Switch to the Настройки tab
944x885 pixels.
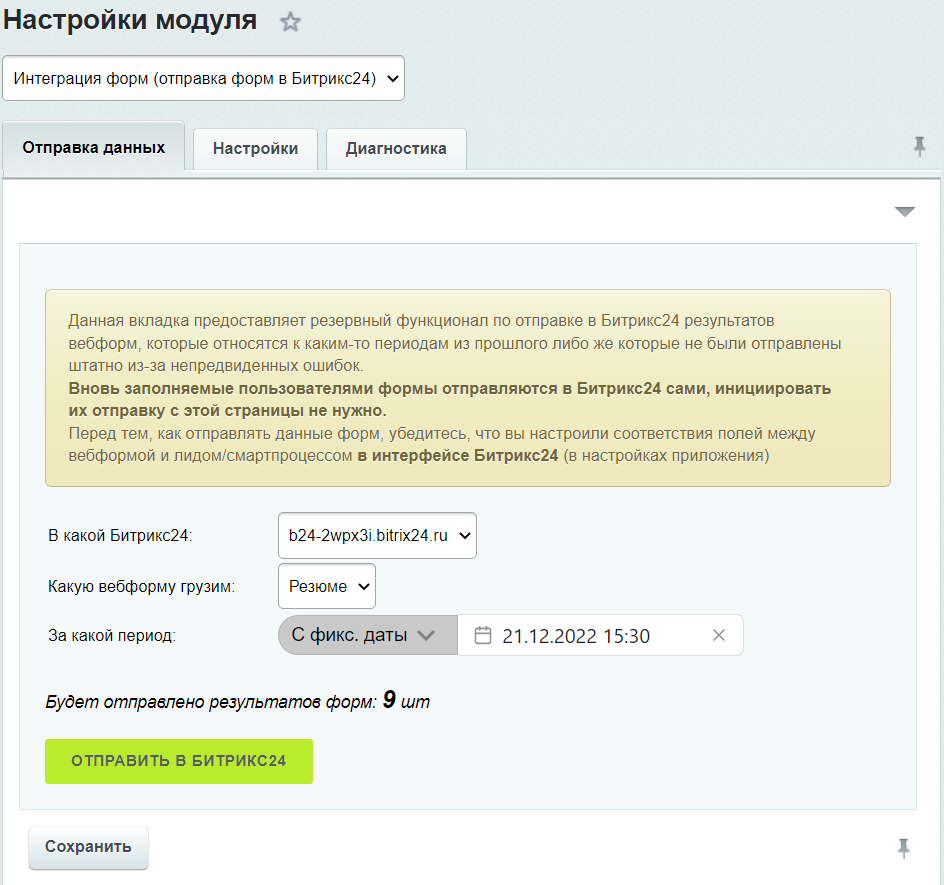click(x=255, y=148)
